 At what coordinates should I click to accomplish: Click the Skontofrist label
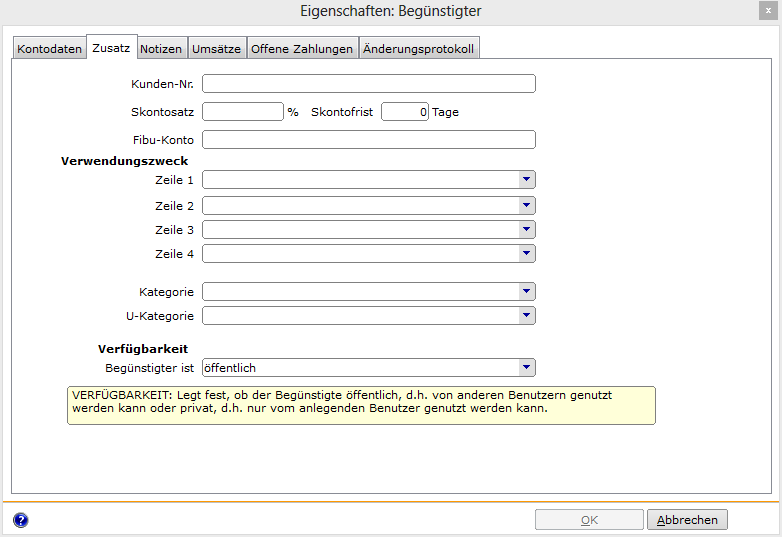tap(342, 112)
